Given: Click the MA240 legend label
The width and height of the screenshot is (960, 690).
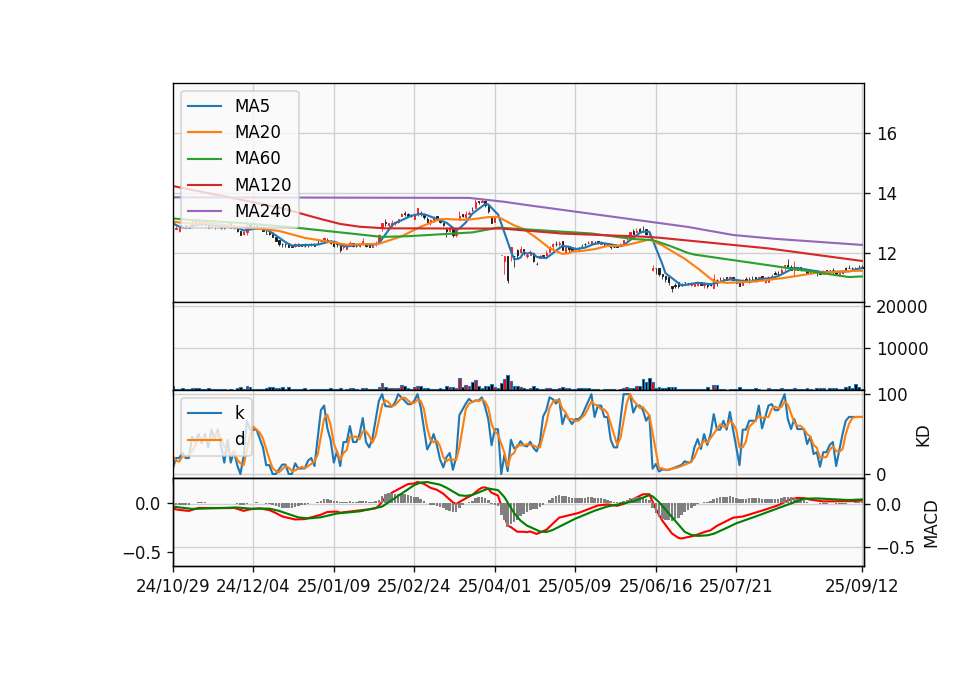Looking at the screenshot, I should (263, 211).
